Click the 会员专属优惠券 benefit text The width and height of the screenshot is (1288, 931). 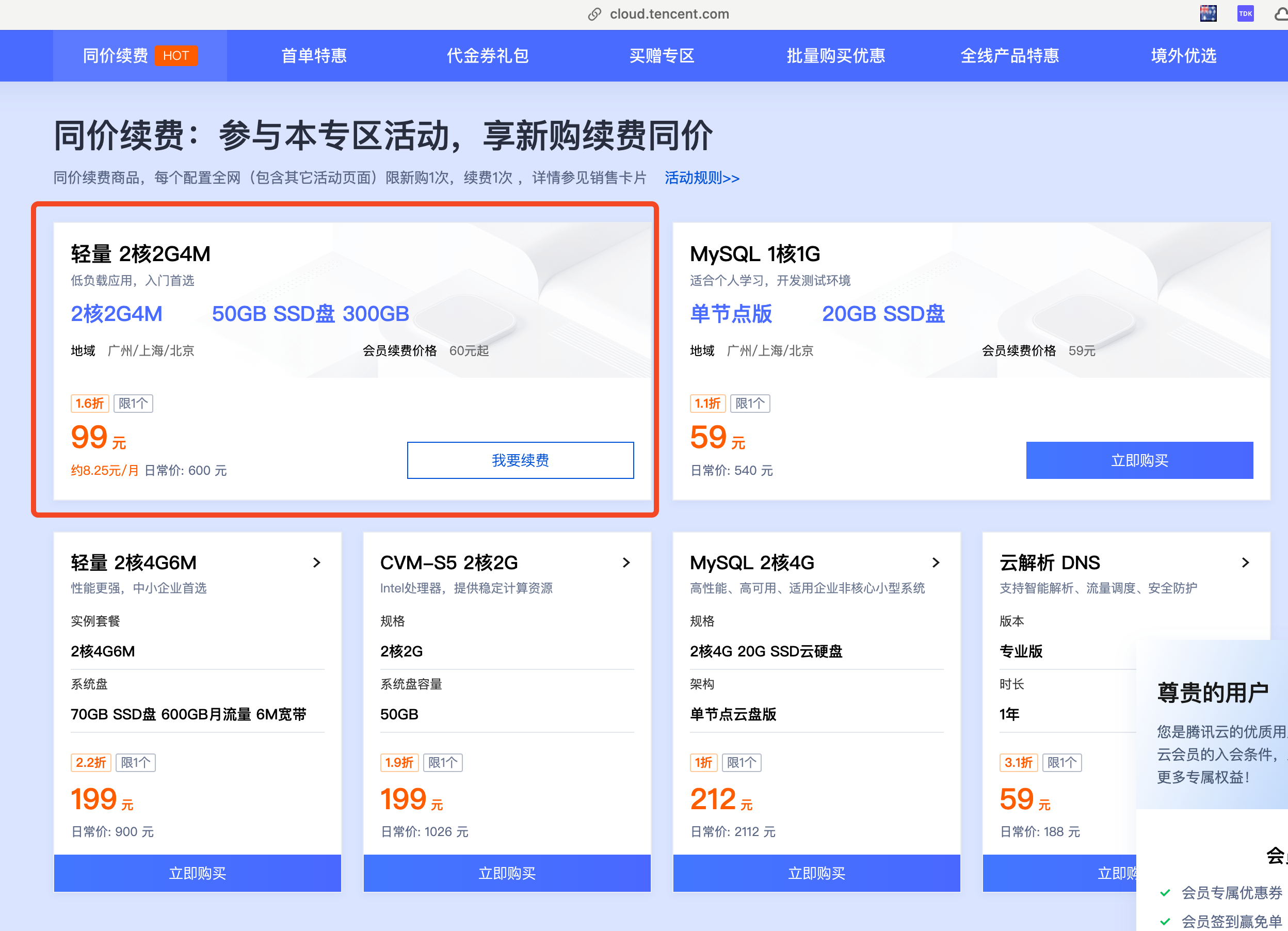coord(1232,892)
